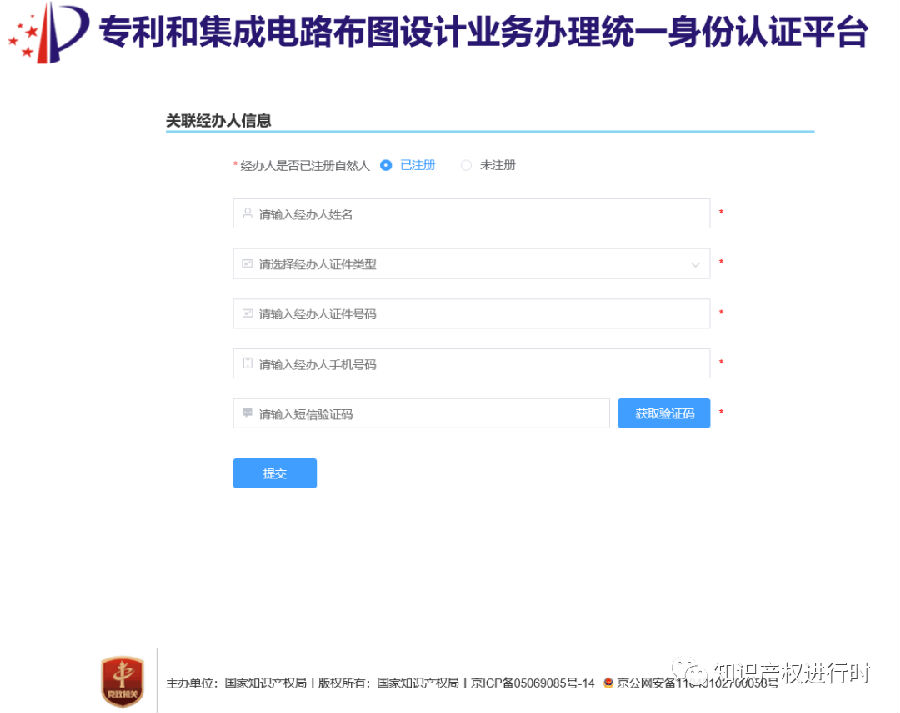Click the 提交 submit button
The width and height of the screenshot is (900, 713).
[275, 473]
